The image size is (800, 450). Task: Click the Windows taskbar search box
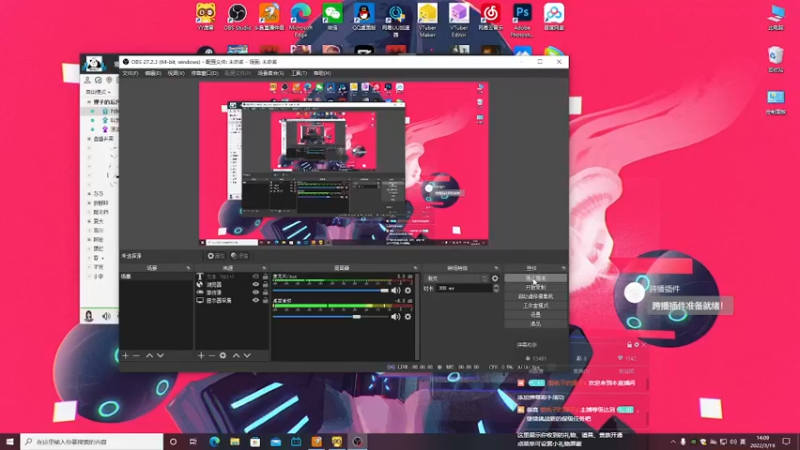point(92,442)
